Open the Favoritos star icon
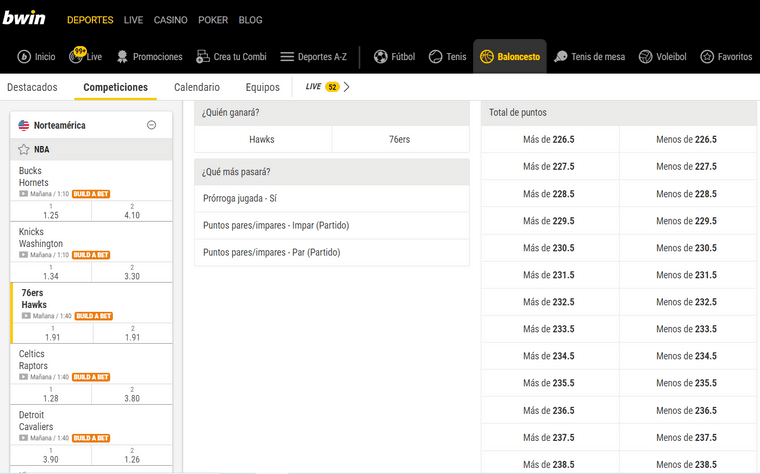760x474 pixels. pos(707,57)
